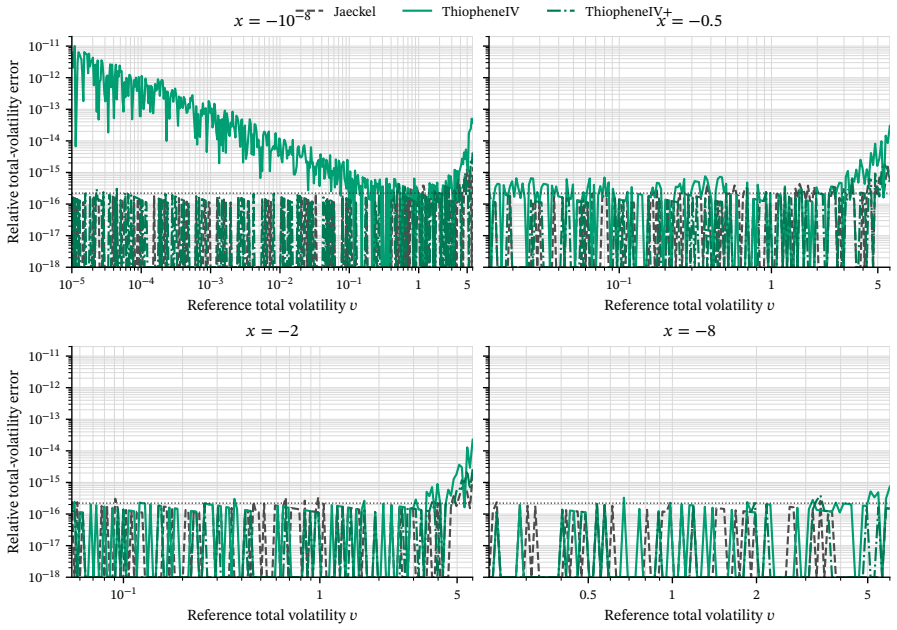Click the y-axis label of the x = −10⁻⁸ plot

[x=13, y=152]
